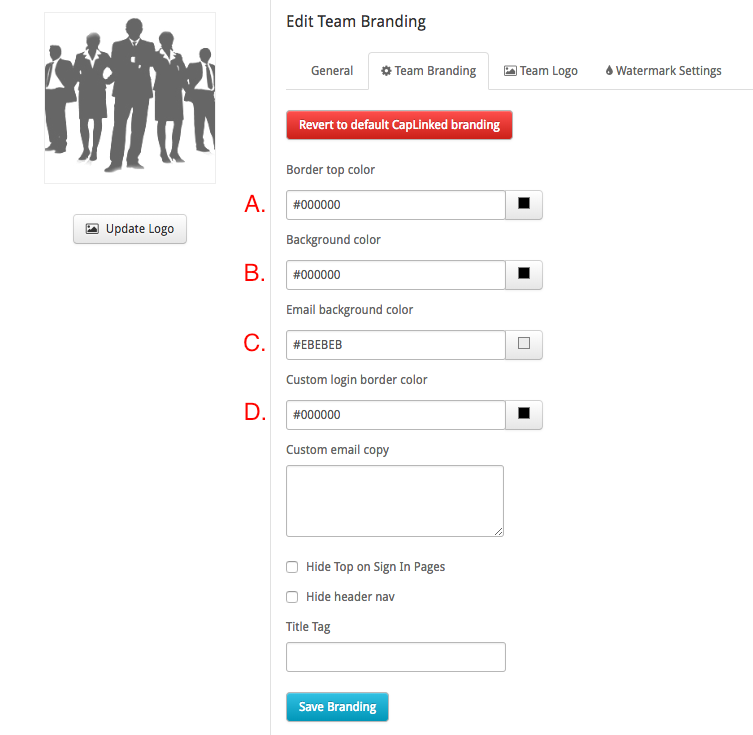Switch to the General tab
The image size is (753, 735).
point(332,71)
